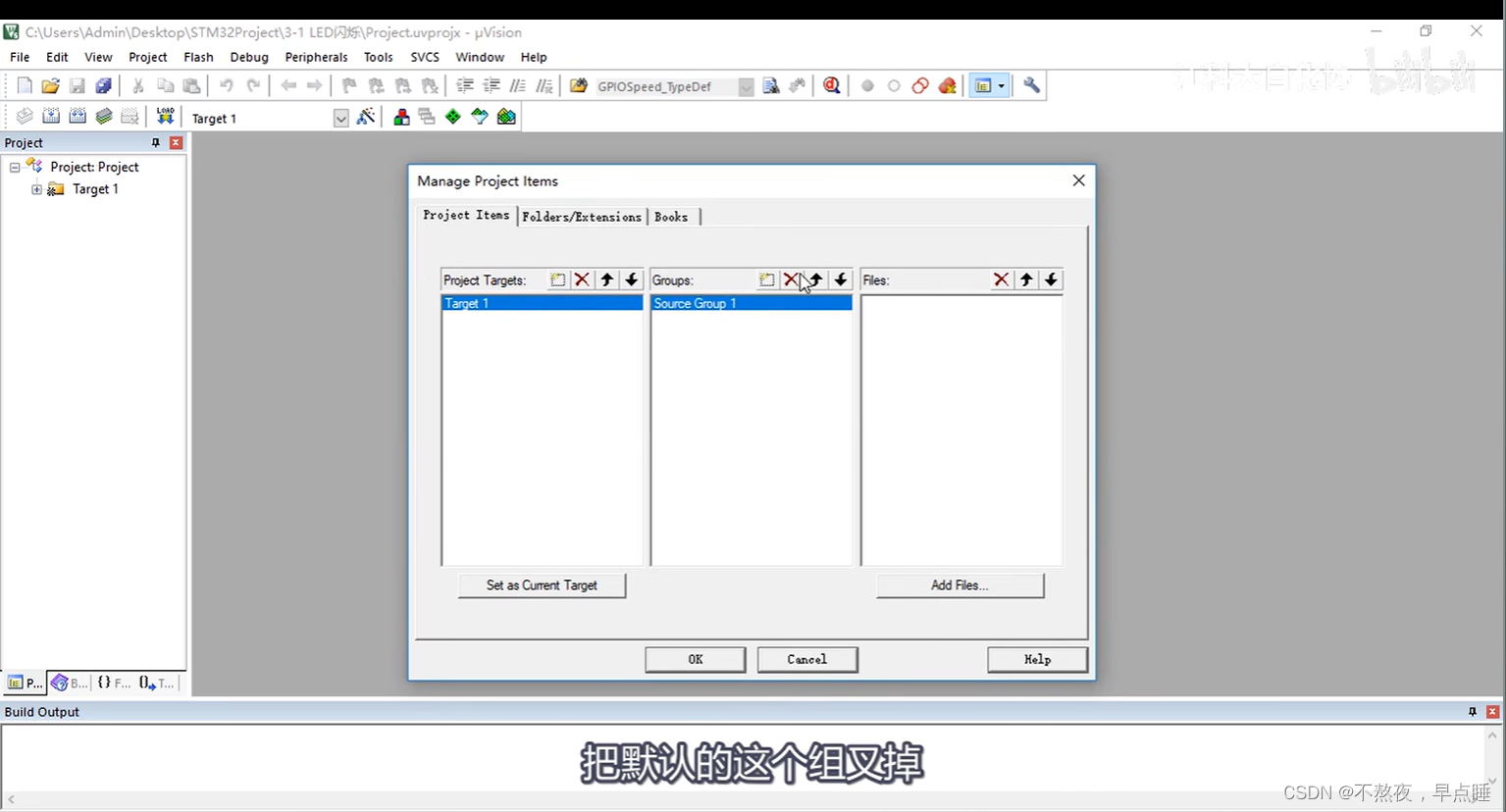The image size is (1506, 812).
Task: Expand Target 1 in the Project tree
Action: click(36, 188)
